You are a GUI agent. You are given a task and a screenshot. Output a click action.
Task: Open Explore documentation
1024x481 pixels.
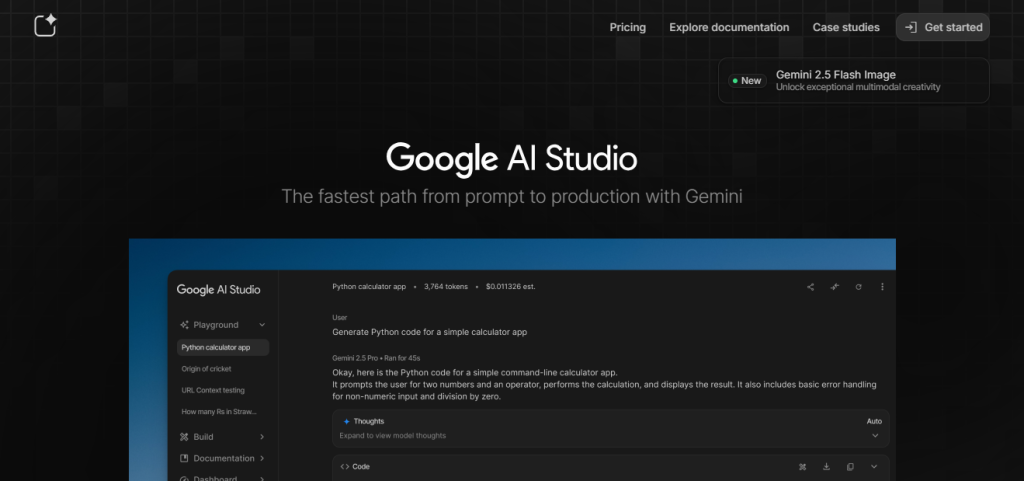tap(729, 27)
